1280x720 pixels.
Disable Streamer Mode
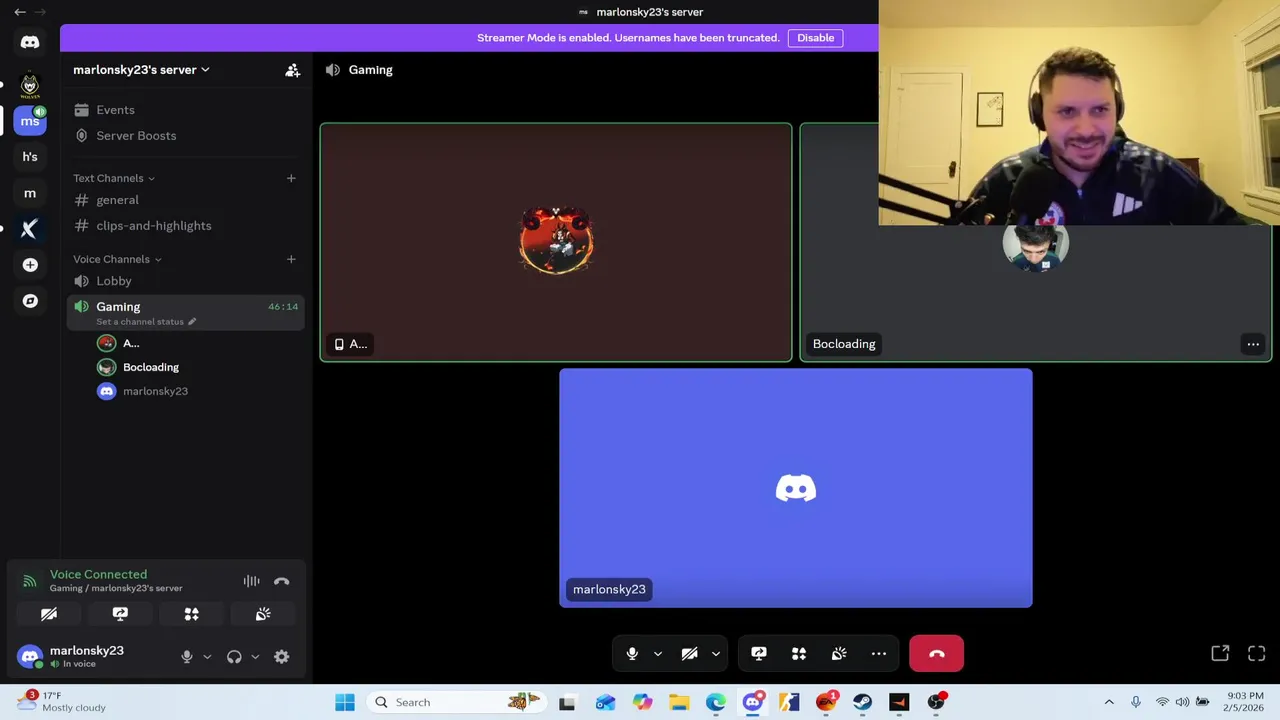tap(815, 38)
